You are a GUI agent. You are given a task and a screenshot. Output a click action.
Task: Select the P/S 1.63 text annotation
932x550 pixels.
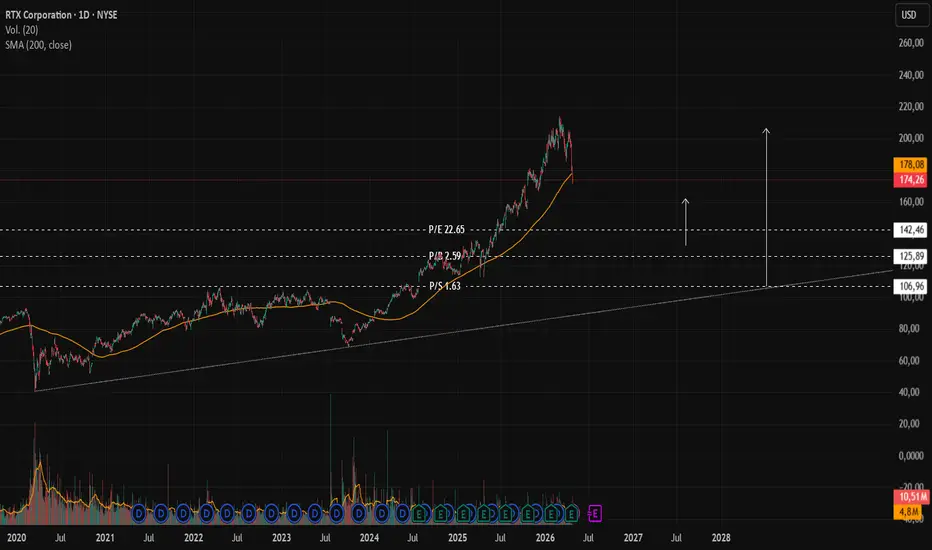445,286
